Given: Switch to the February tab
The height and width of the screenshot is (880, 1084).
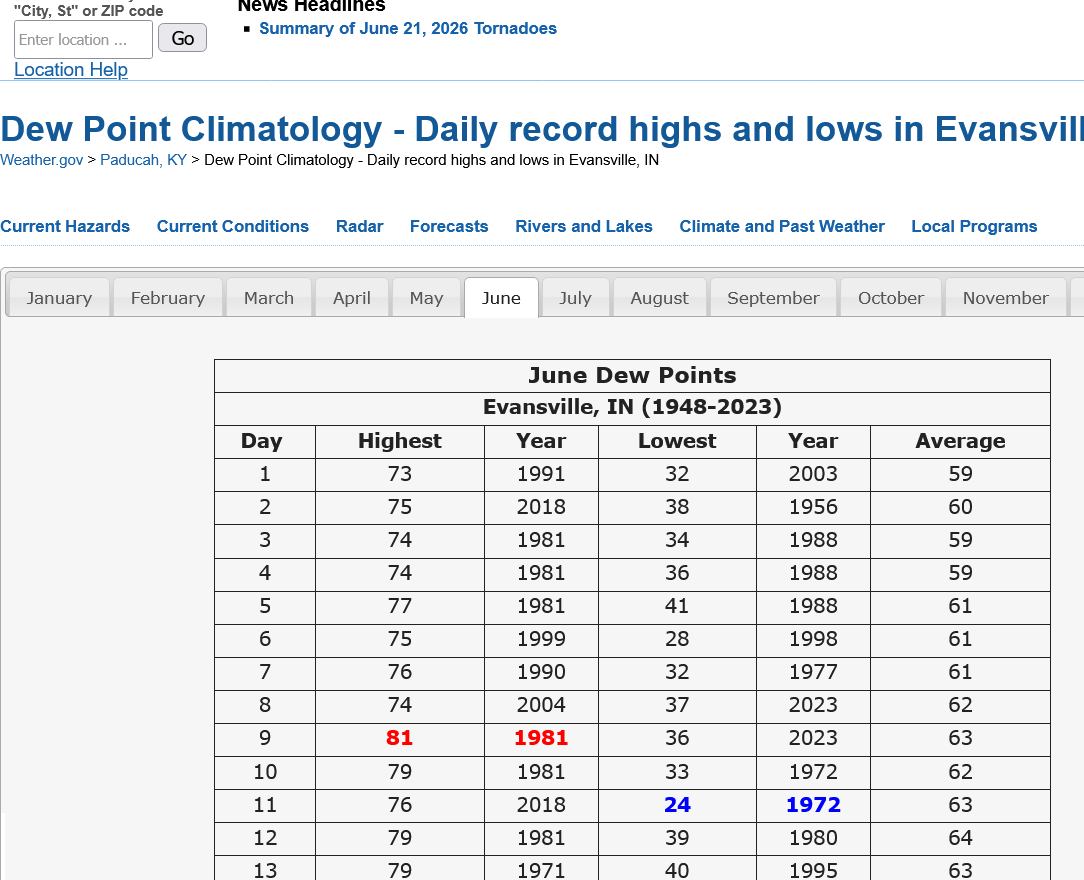Looking at the screenshot, I should coord(168,298).
